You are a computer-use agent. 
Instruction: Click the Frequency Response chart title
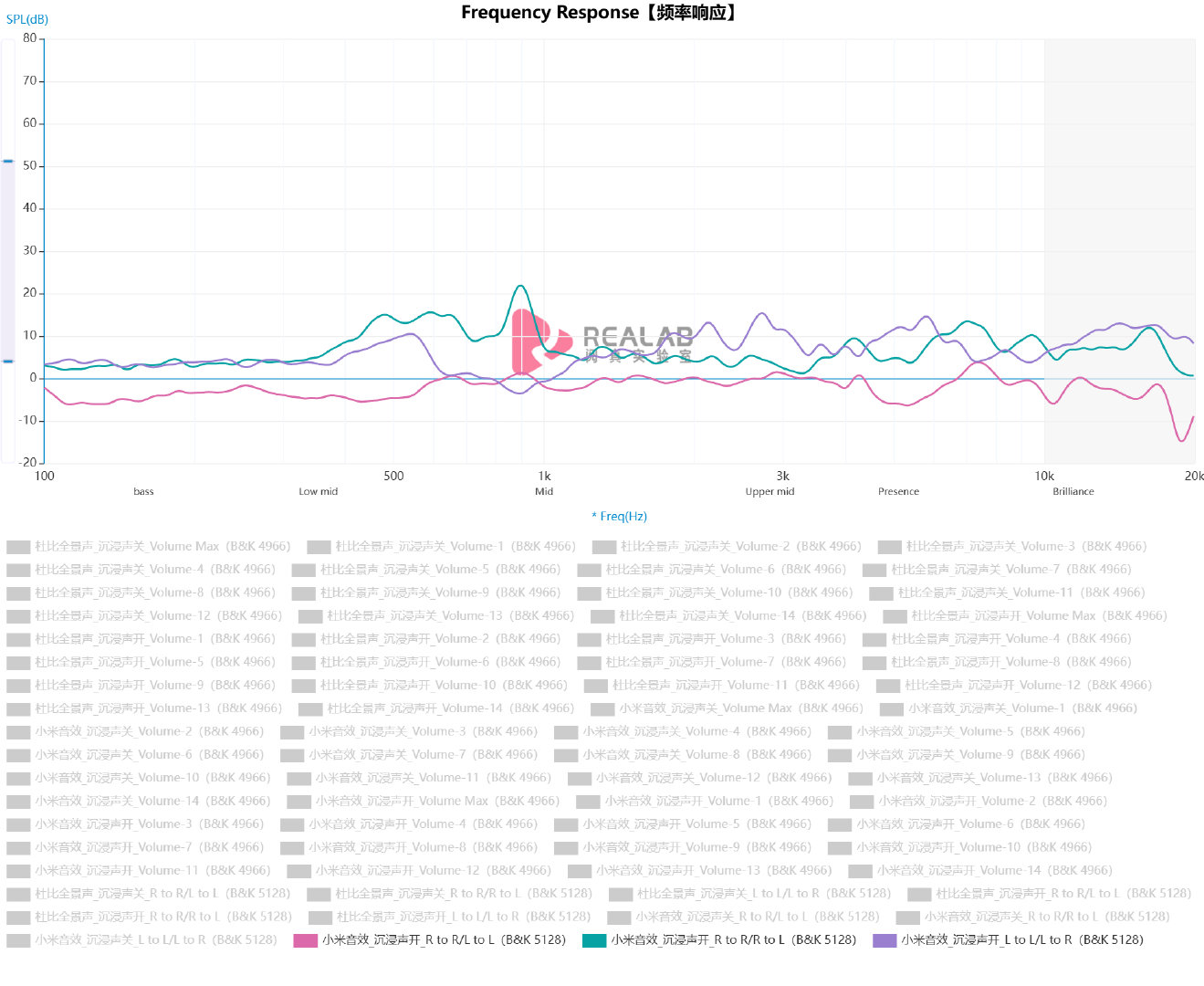click(601, 13)
